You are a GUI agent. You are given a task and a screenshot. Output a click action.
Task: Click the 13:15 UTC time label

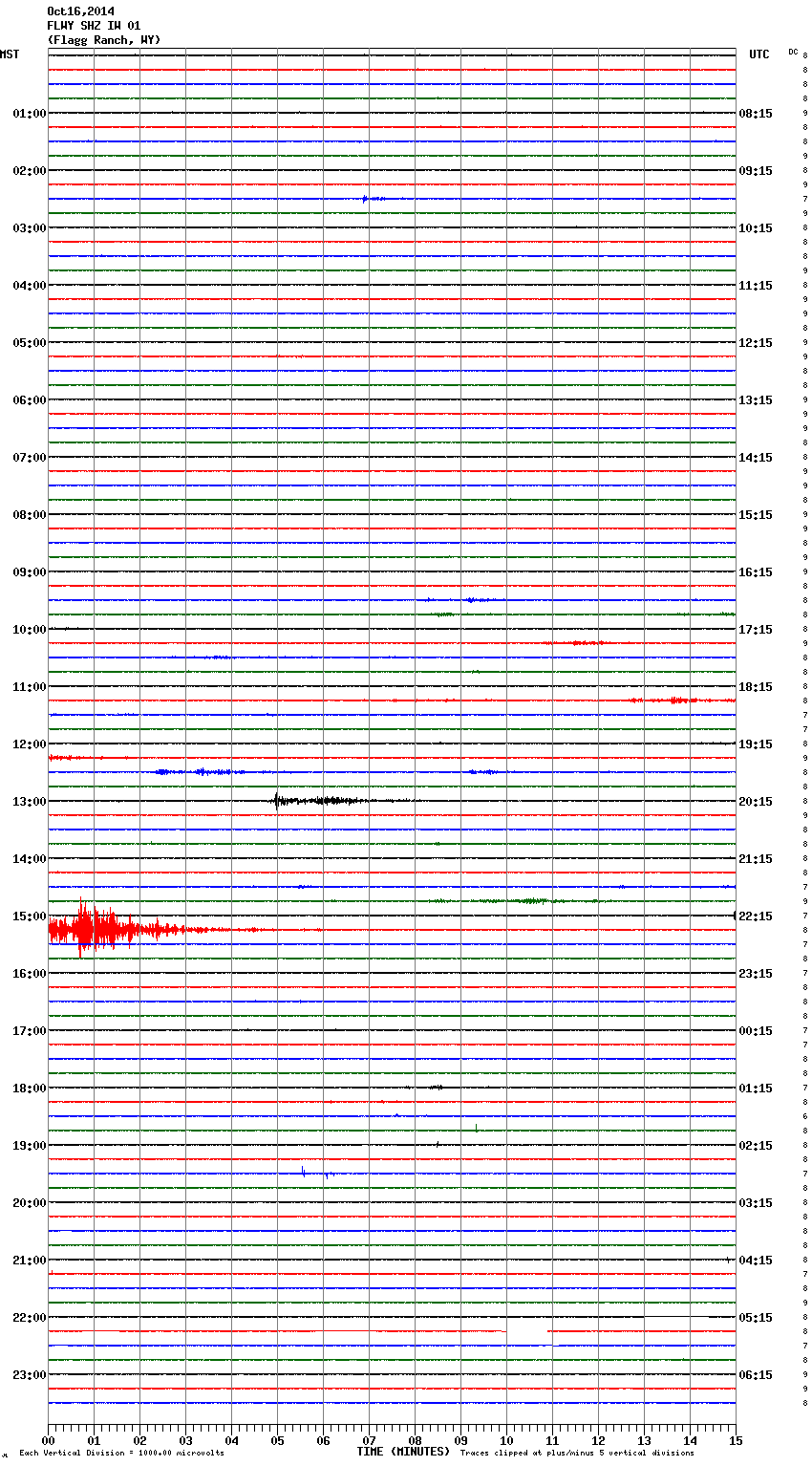coord(756,400)
